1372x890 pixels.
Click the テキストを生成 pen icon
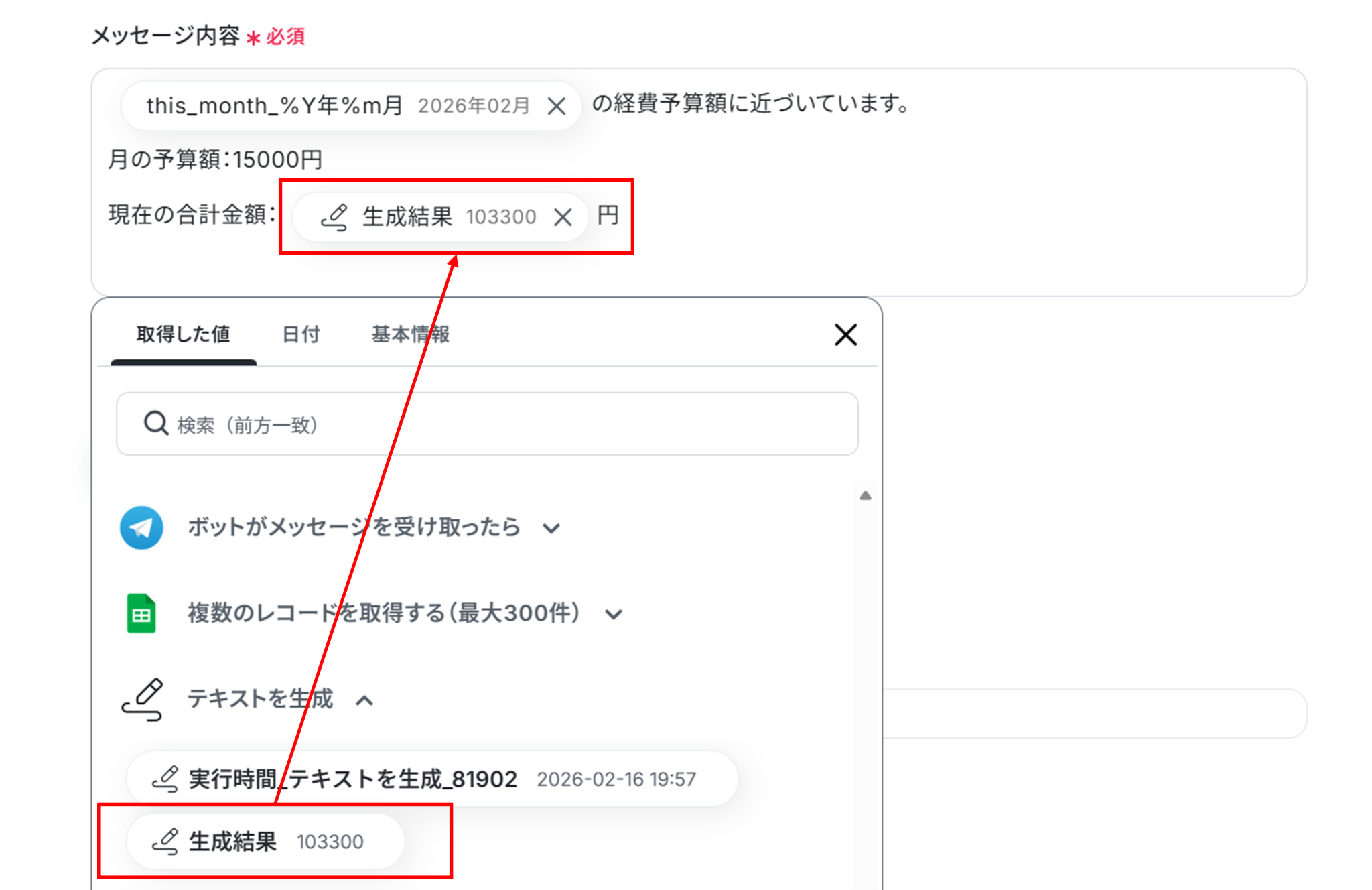[142, 699]
